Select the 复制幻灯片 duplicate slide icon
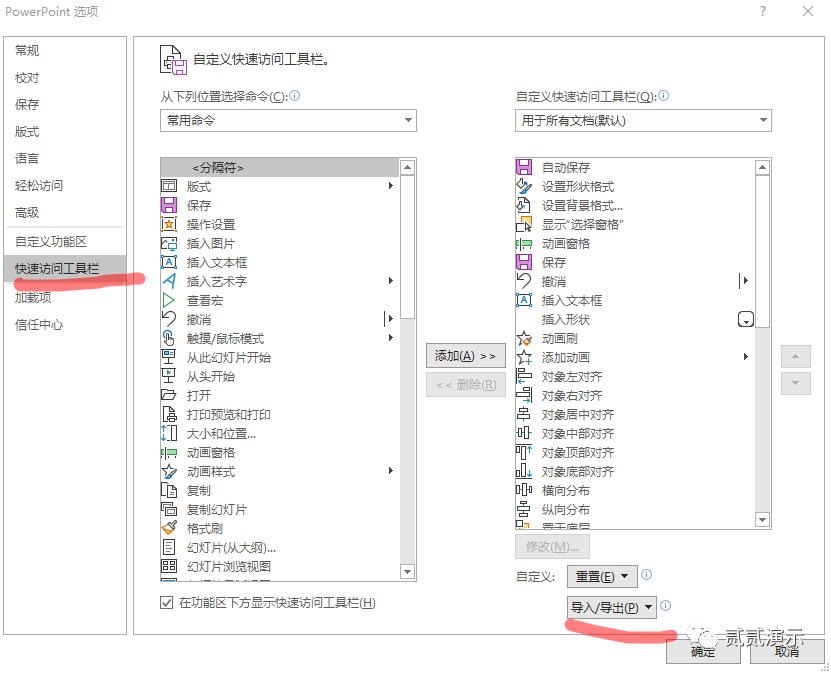The height and width of the screenshot is (673, 831). (x=169, y=509)
